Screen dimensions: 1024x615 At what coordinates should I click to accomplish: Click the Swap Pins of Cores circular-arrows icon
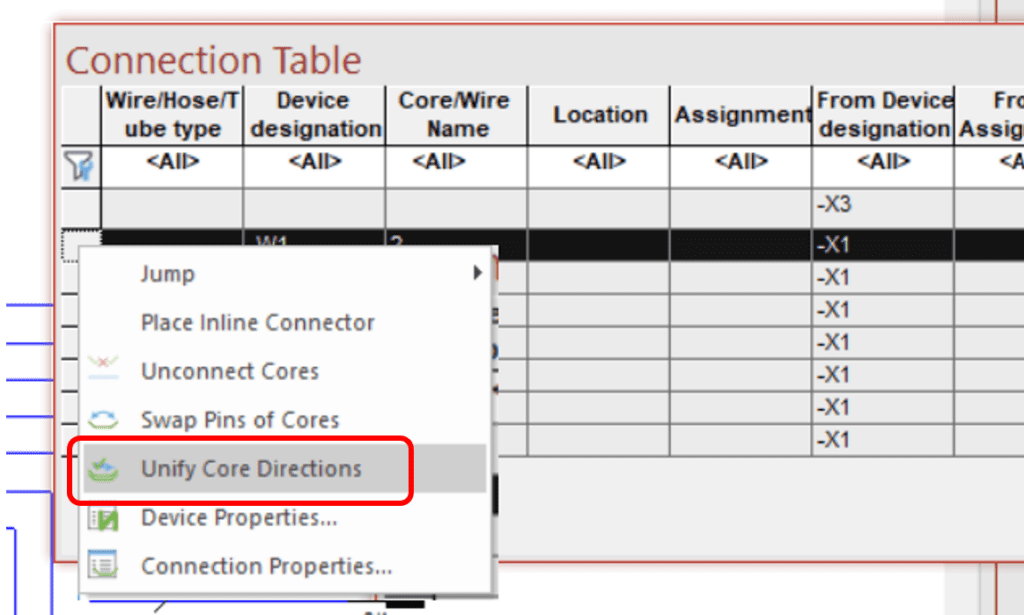105,419
